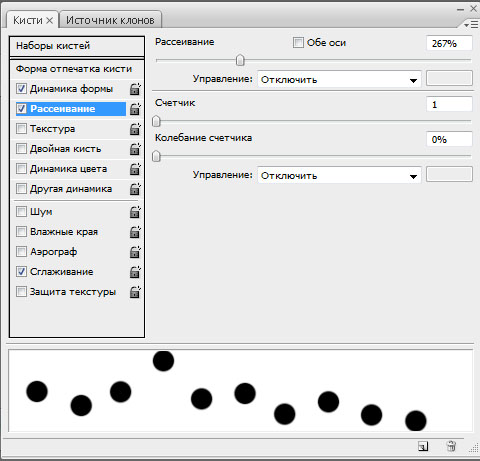This screenshot has width=480, height=461.
Task: Uncheck the Динамика формы checkbox
Action: (x=21, y=89)
